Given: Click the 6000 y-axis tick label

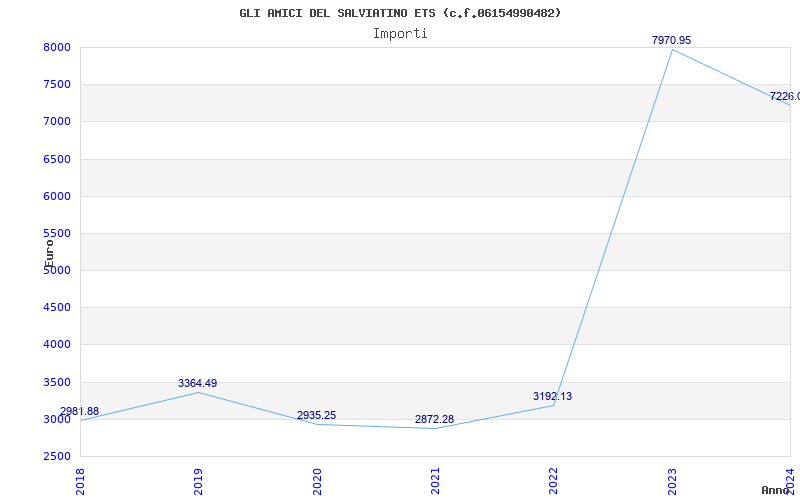Looking at the screenshot, I should click(x=55, y=196).
